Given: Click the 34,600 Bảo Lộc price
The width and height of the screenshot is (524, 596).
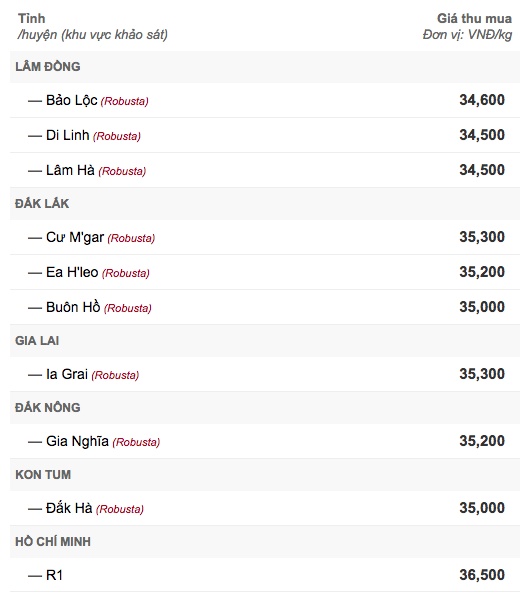Looking at the screenshot, I should (482, 100).
